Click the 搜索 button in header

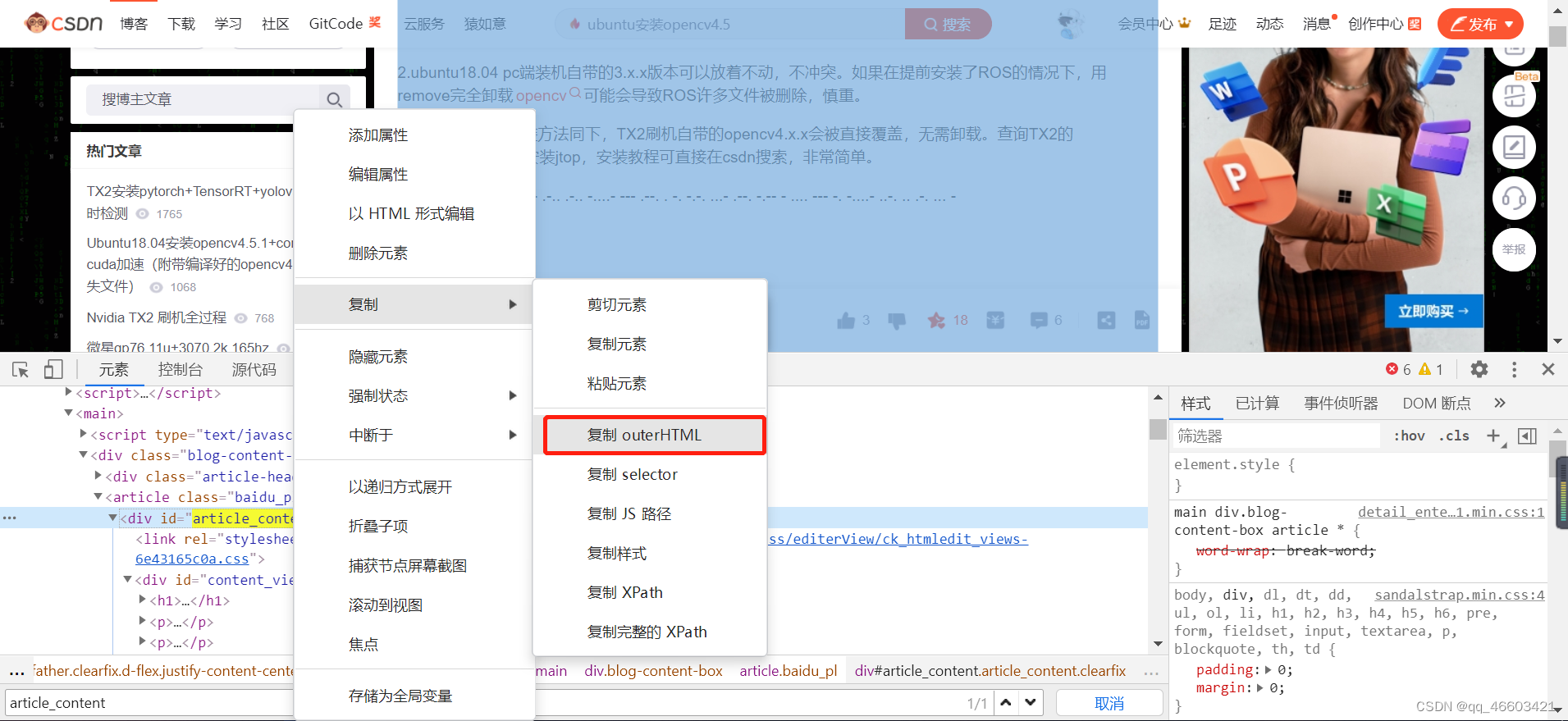pos(948,24)
